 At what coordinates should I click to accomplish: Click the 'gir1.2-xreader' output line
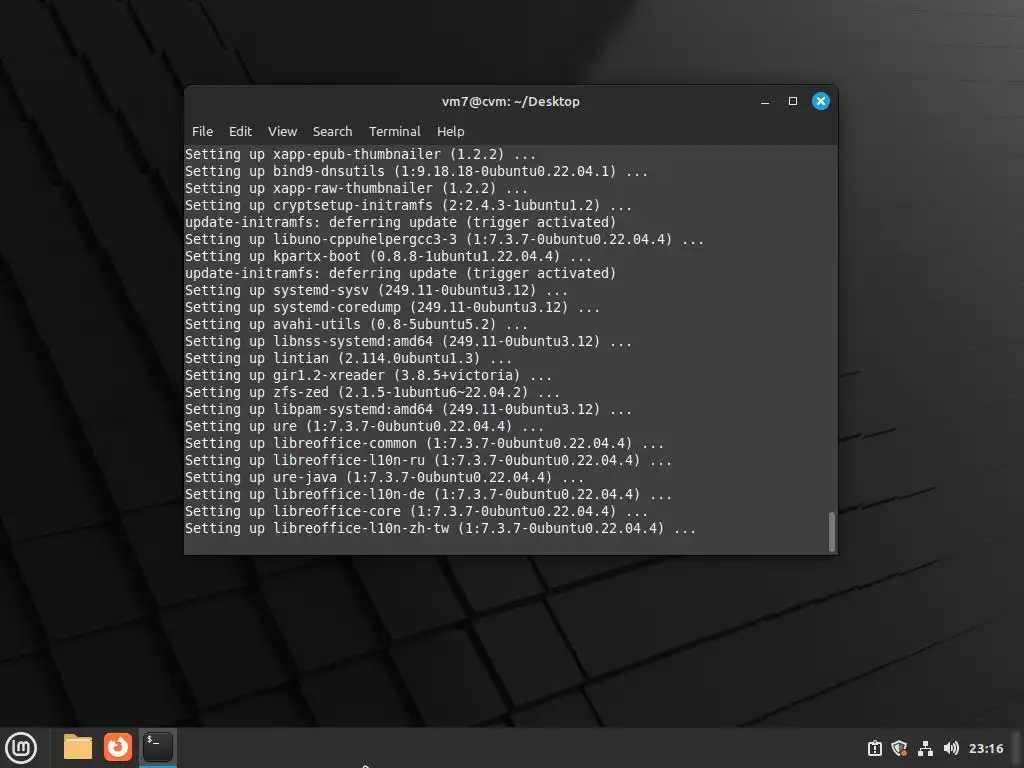click(368, 375)
